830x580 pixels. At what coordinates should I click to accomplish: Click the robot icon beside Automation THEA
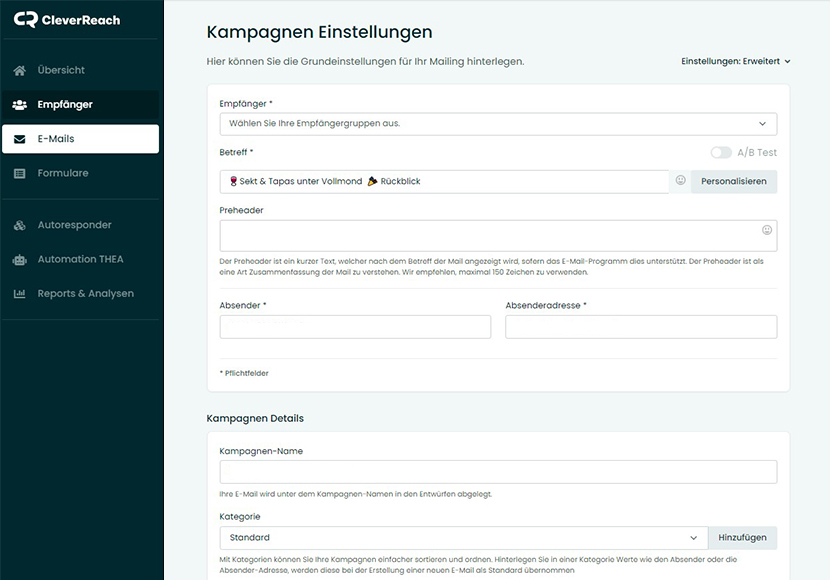coord(20,260)
